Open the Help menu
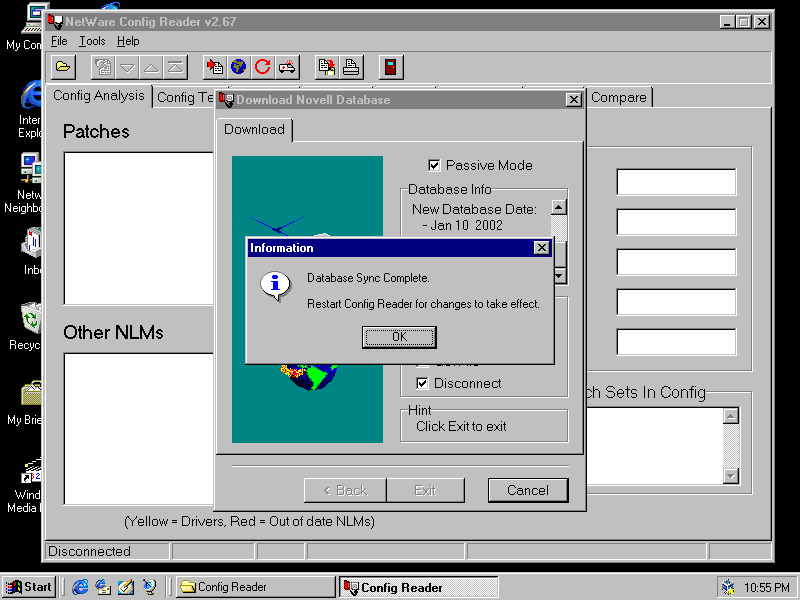800x600 pixels. pyautogui.click(x=128, y=41)
